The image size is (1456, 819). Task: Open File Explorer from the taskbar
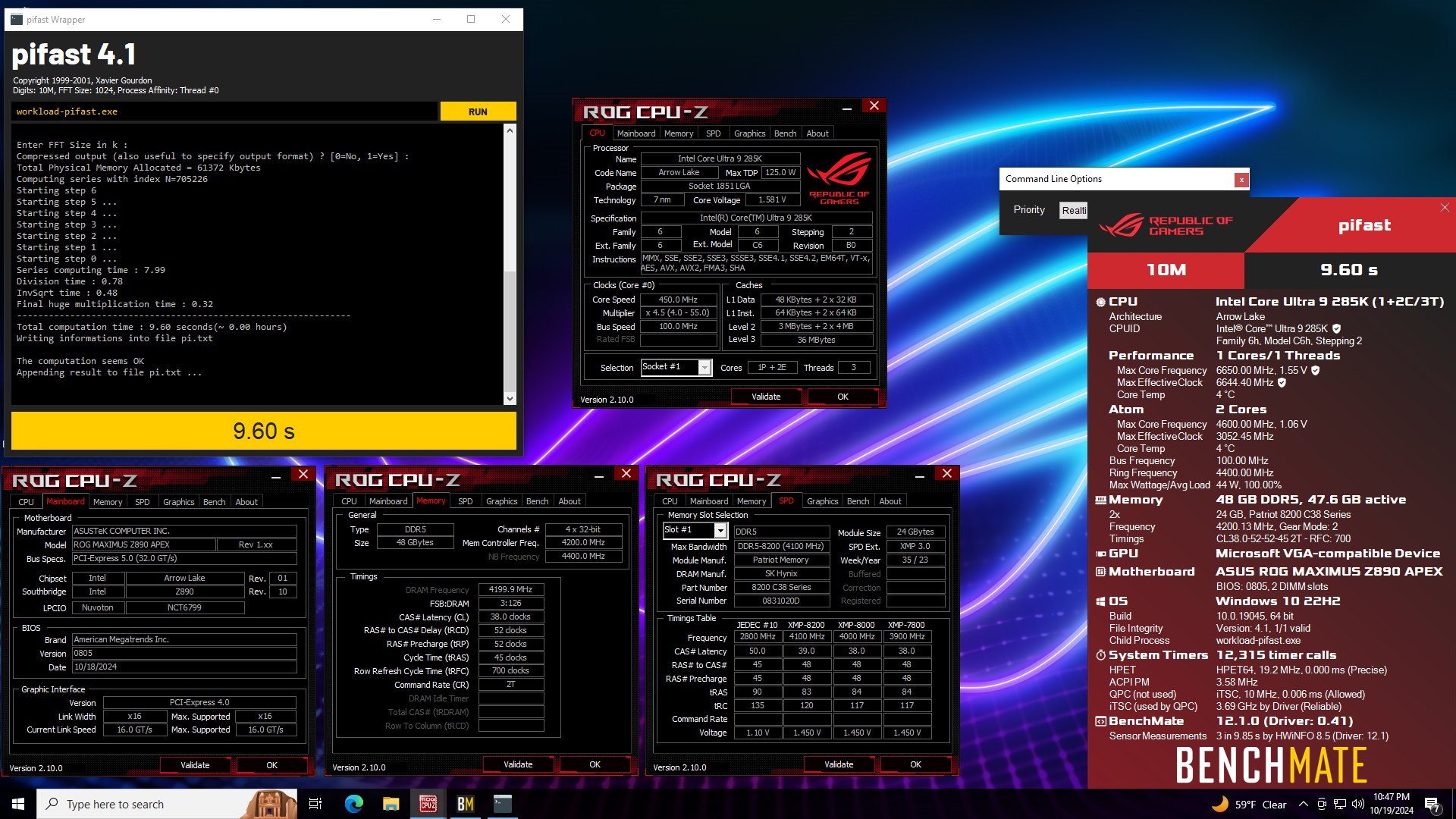(391, 804)
